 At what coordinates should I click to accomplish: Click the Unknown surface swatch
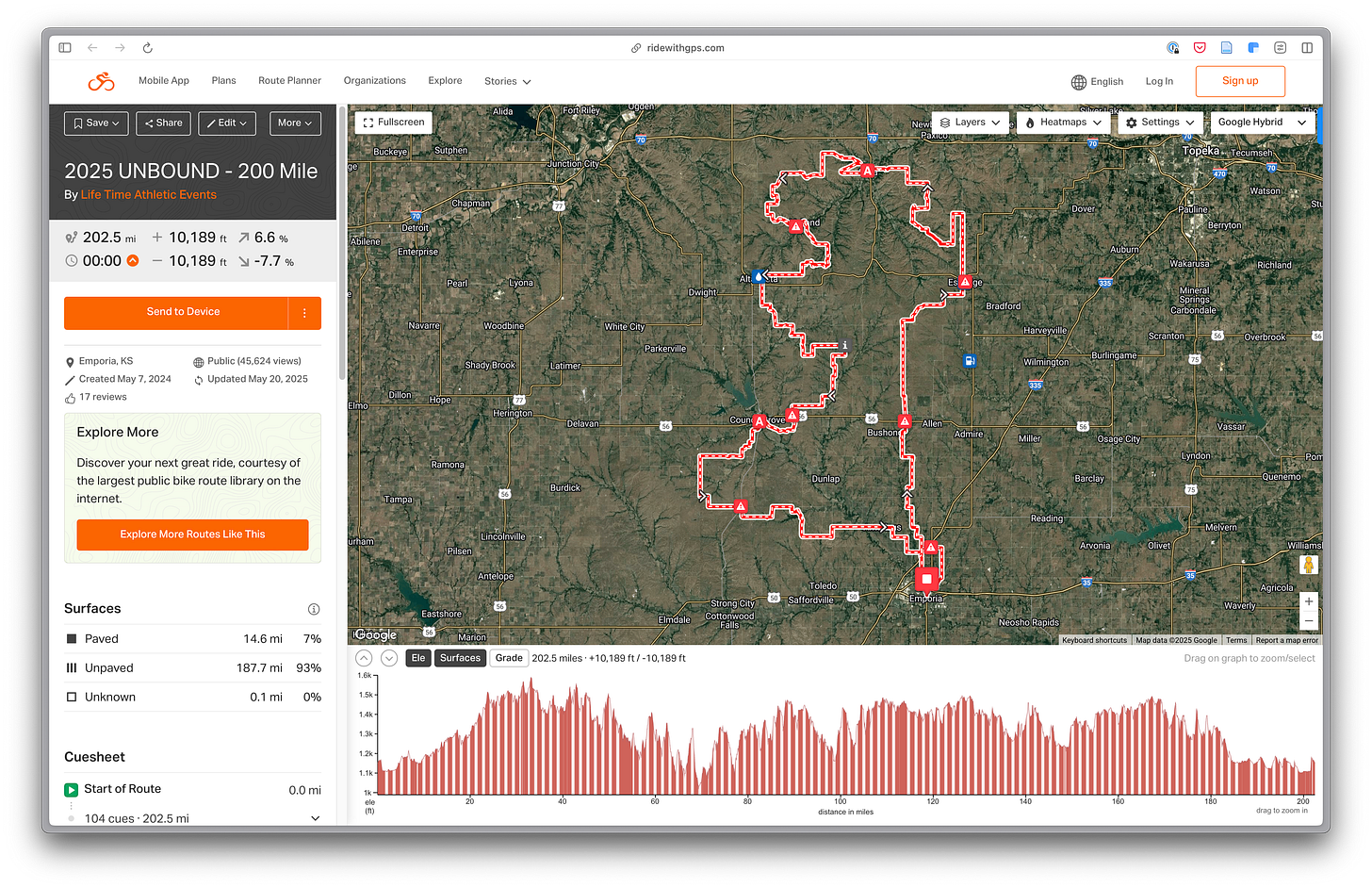point(72,698)
